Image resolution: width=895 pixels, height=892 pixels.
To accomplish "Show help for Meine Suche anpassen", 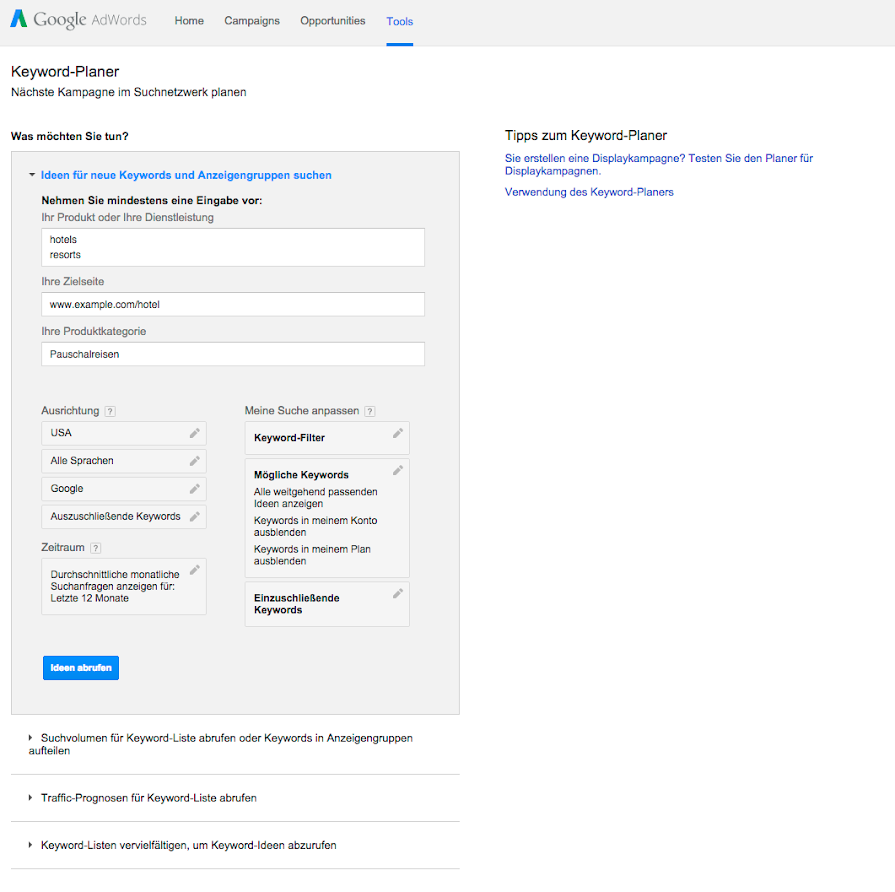I will tap(370, 411).
